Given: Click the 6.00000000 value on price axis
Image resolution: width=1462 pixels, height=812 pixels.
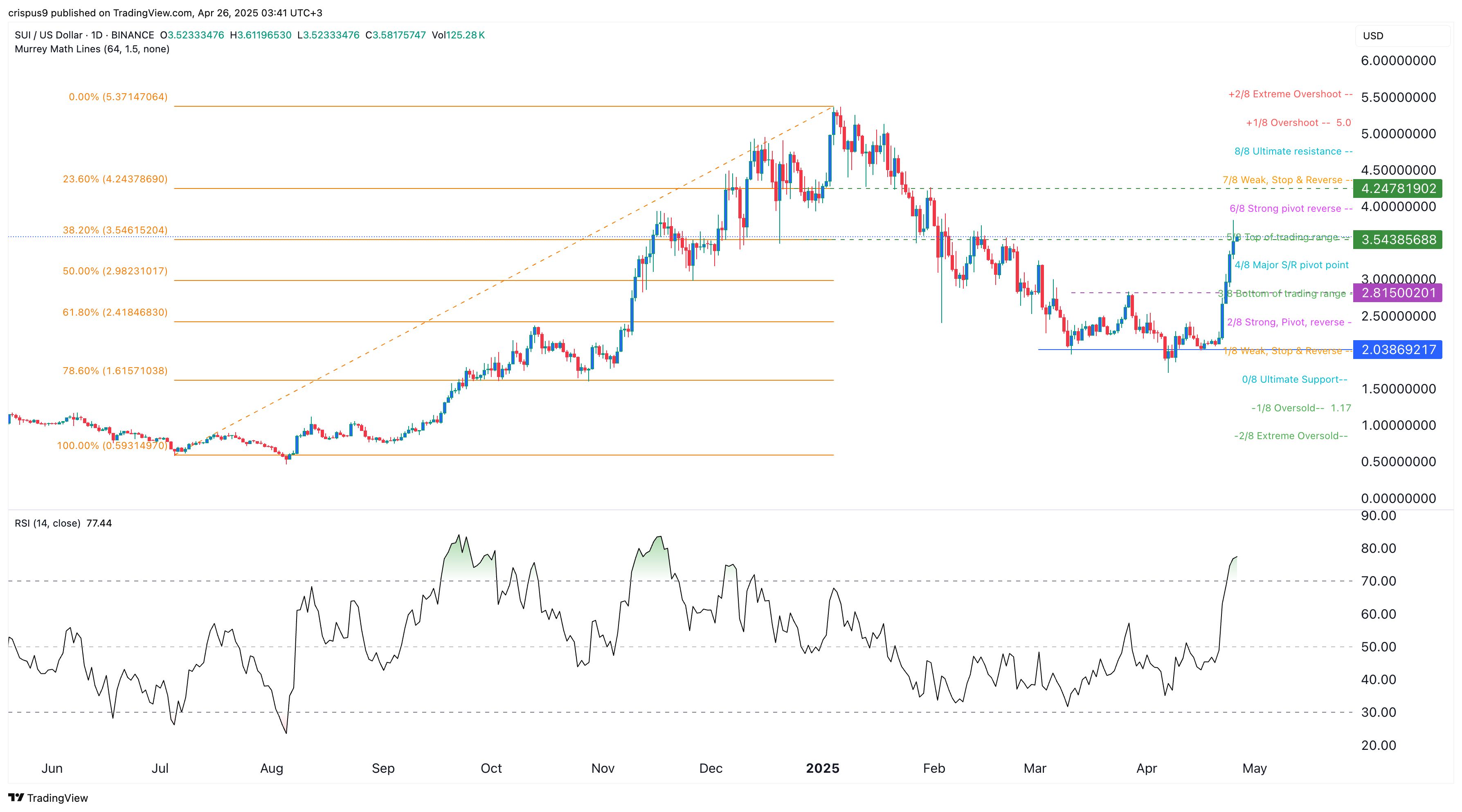Looking at the screenshot, I should 1398,61.
